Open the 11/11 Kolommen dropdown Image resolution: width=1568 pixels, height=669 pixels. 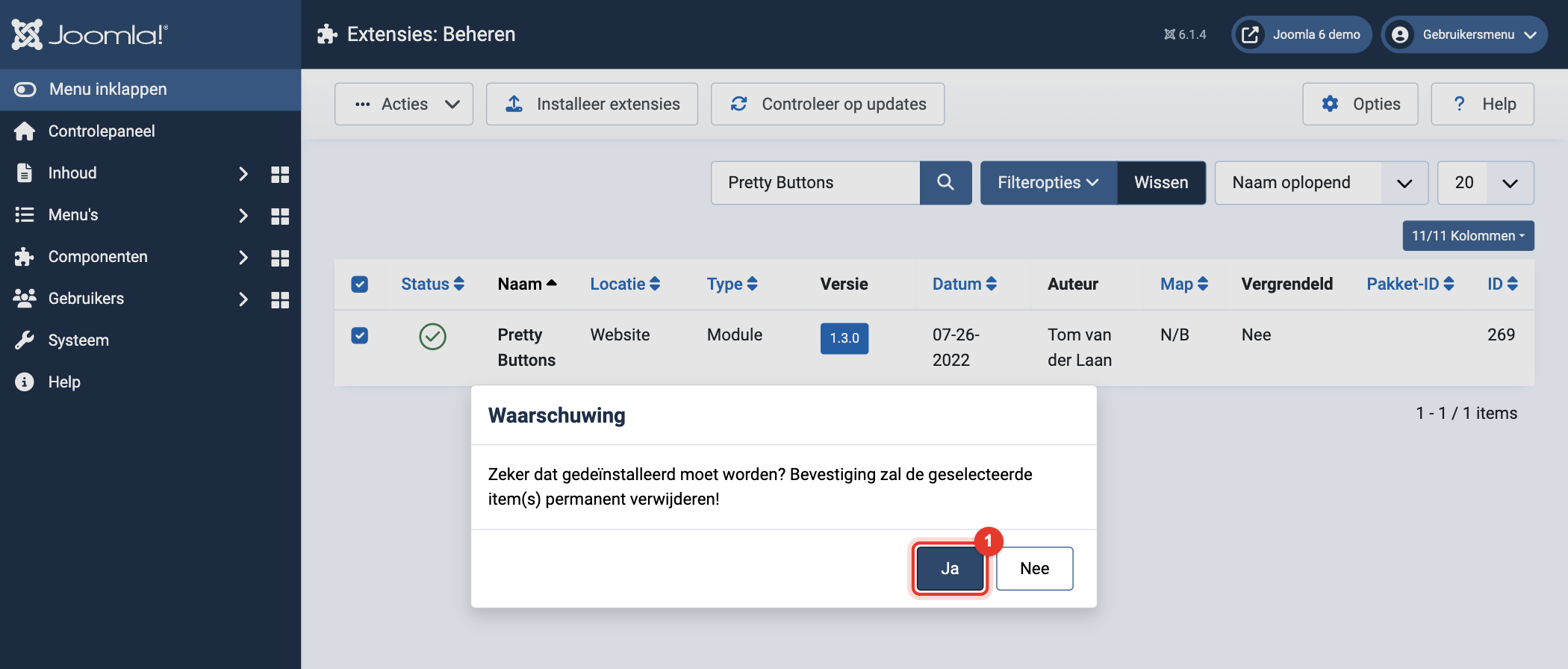(1468, 236)
